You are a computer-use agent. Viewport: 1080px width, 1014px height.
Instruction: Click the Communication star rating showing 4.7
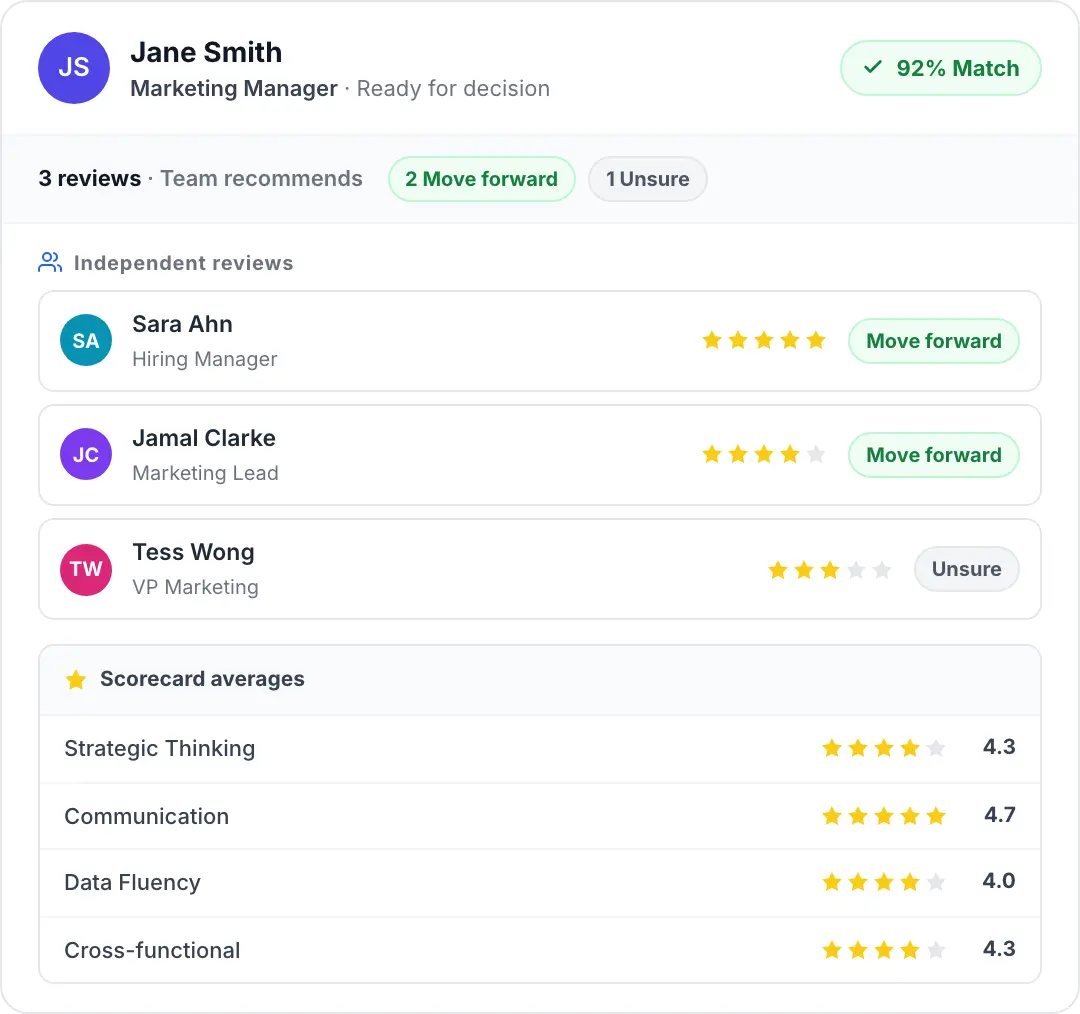click(x=884, y=815)
